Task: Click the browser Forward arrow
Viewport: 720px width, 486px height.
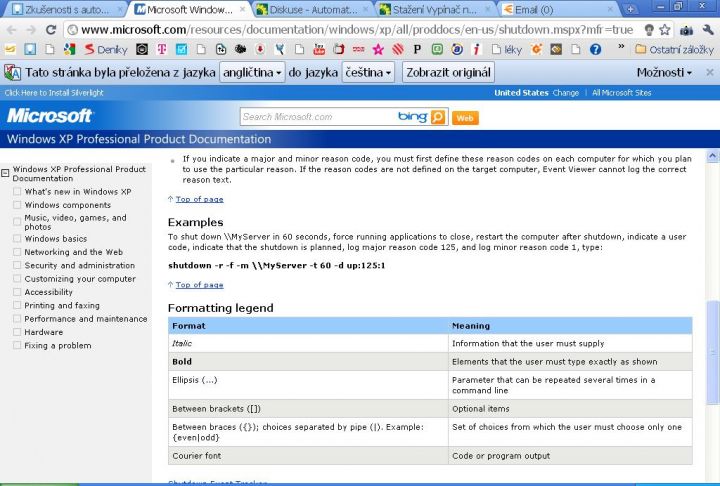Action: click(x=31, y=30)
